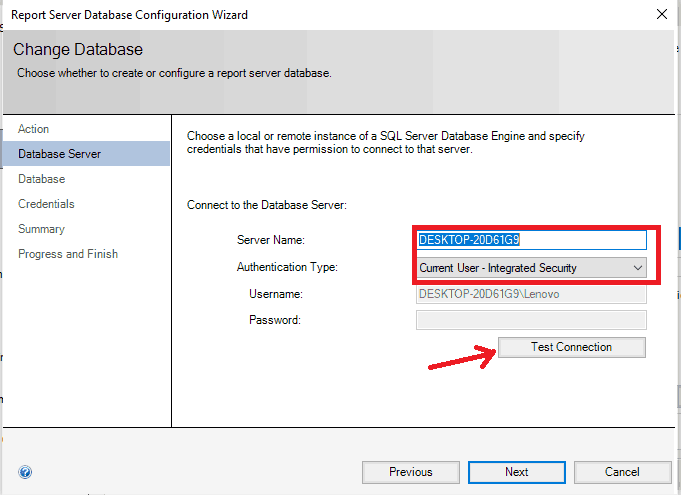Select the Database Server step
Viewport: 681px width, 495px height.
click(60, 154)
